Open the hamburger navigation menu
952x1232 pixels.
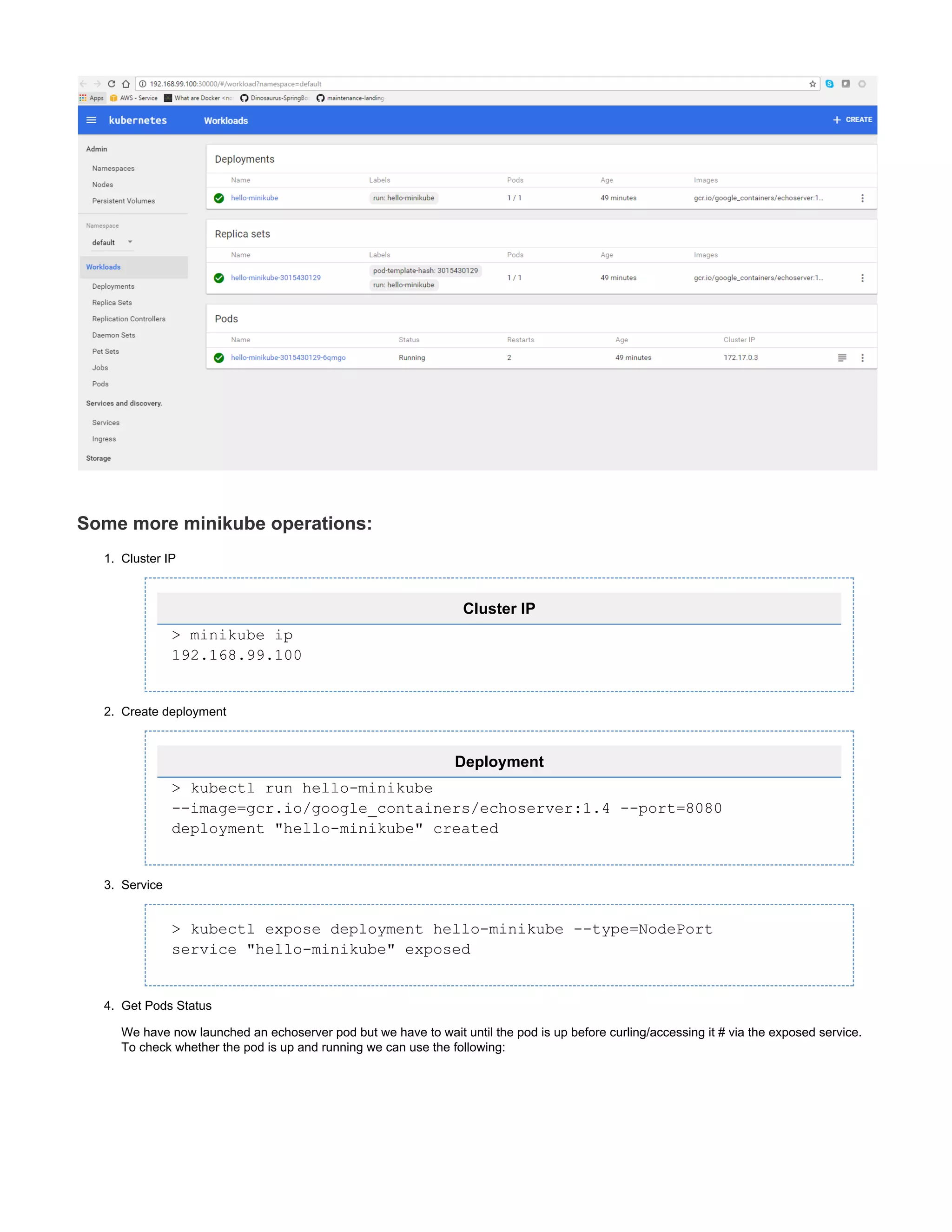tap(91, 120)
